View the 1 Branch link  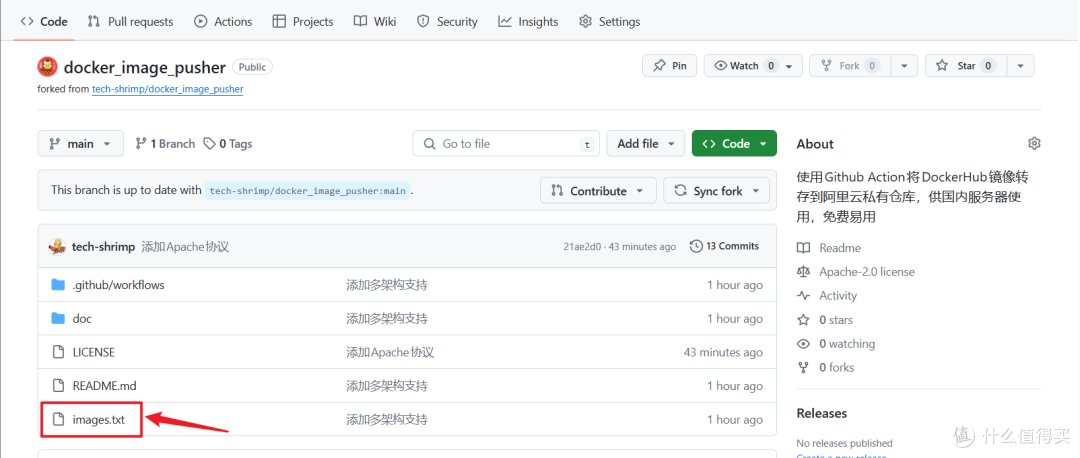[x=165, y=143]
